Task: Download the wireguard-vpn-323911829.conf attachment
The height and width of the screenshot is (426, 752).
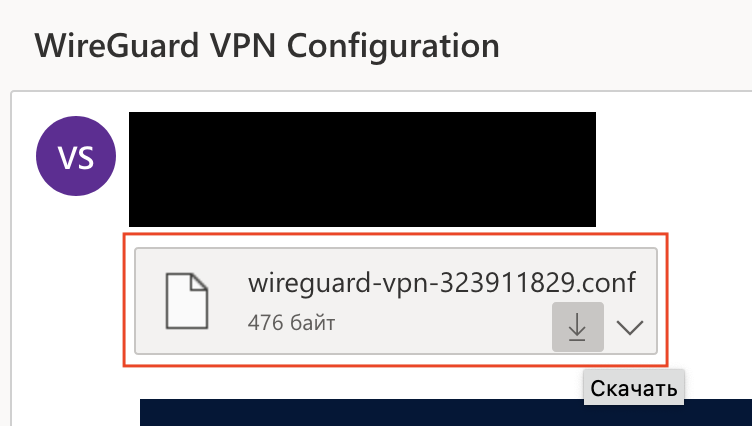Action: coord(577,327)
